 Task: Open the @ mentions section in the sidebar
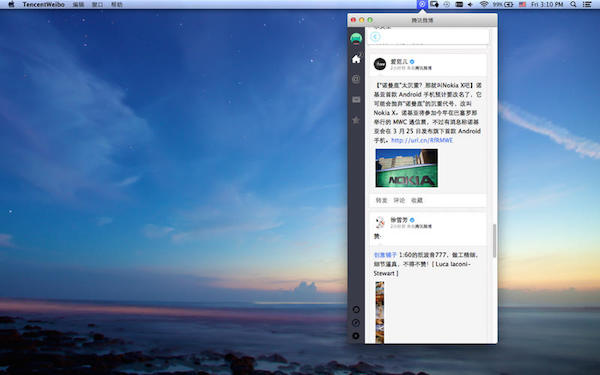[x=356, y=79]
